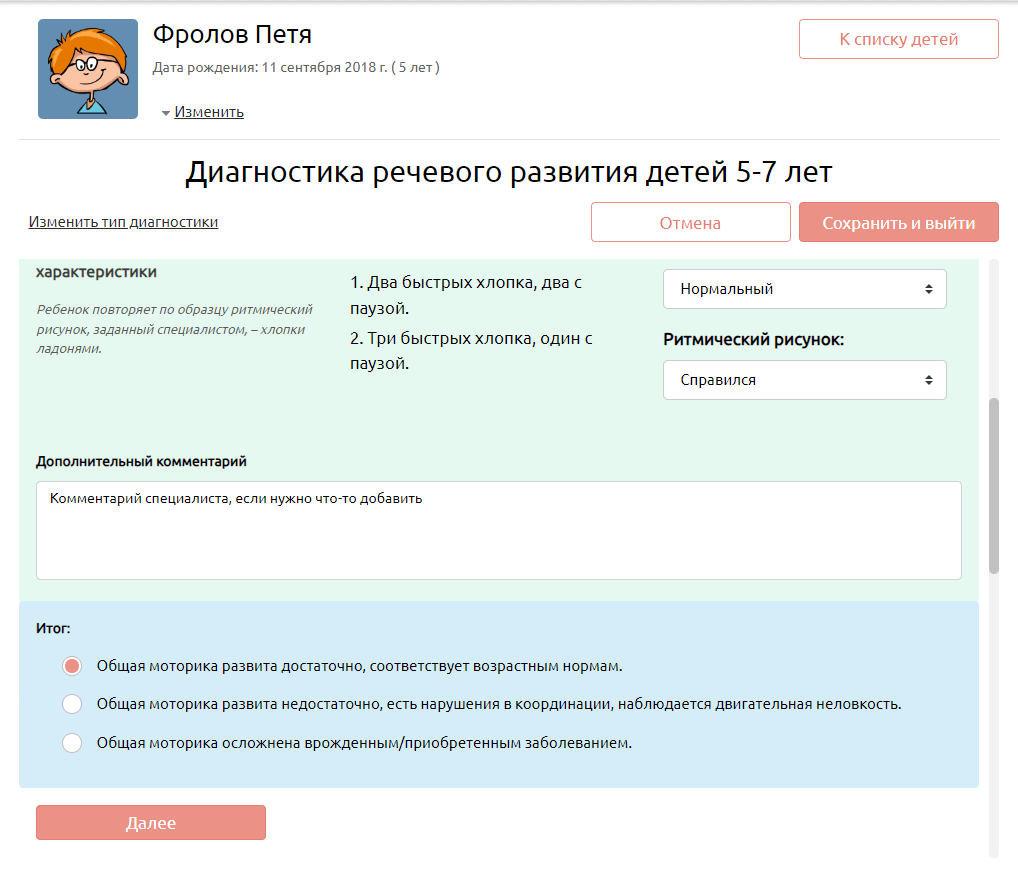Screen dimensions: 1018x883
Task: Click the Диагностика речевого развития heading
Action: [508, 172]
